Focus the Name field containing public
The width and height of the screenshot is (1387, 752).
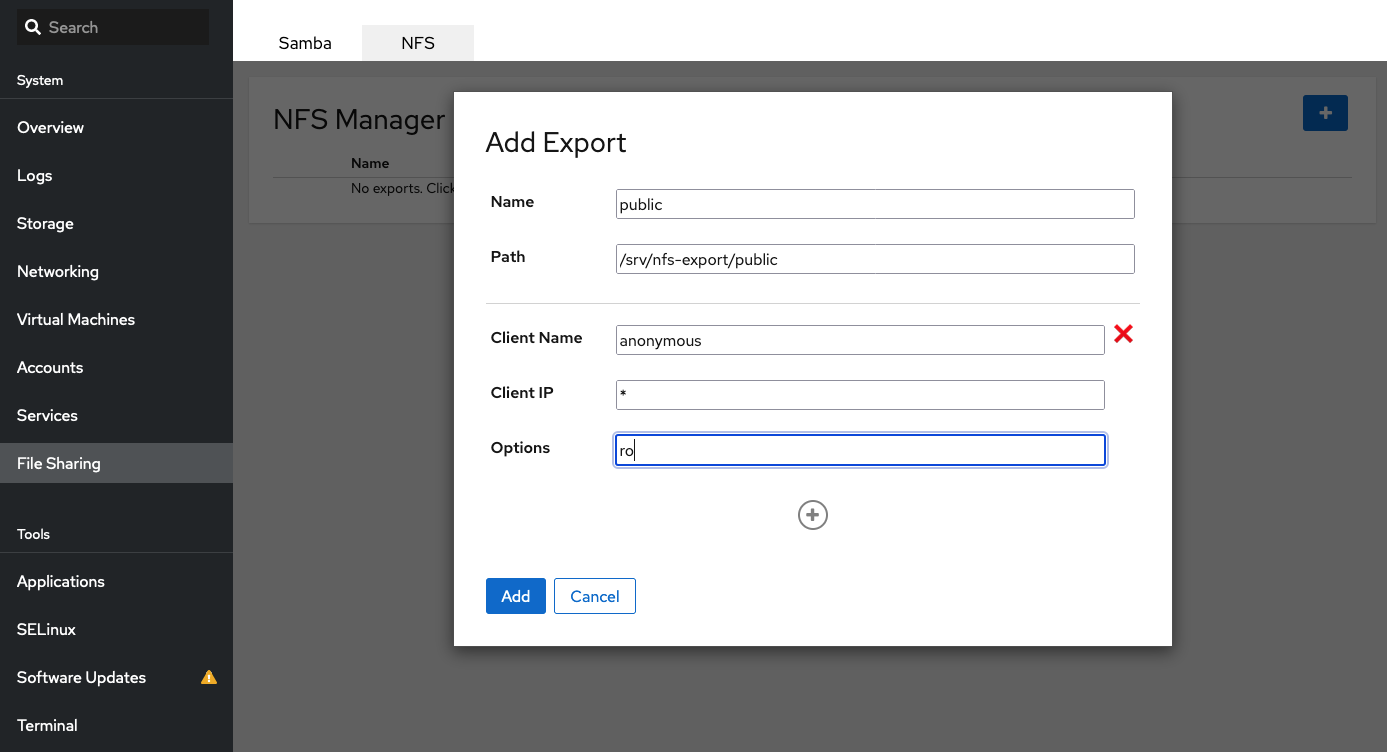pyautogui.click(x=876, y=204)
